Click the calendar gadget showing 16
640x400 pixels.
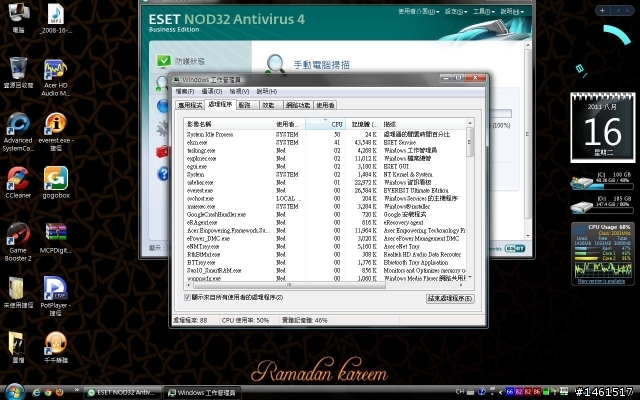coord(602,127)
